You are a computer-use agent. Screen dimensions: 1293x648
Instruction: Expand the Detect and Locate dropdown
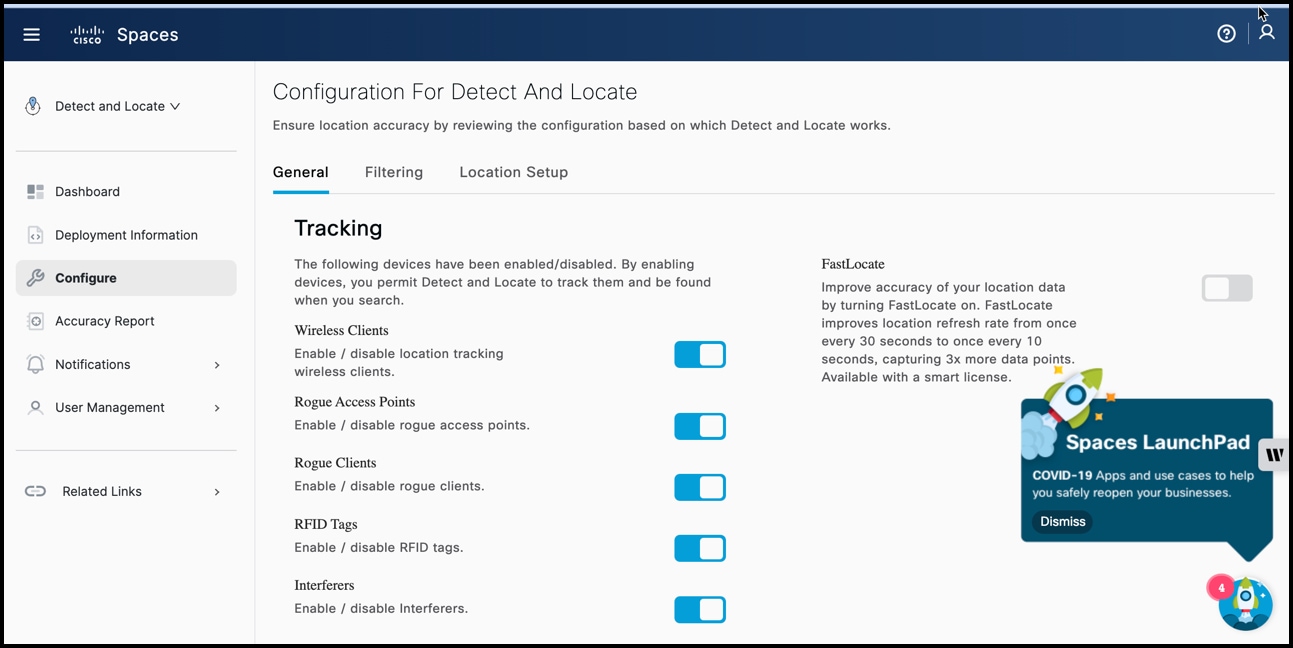tap(175, 106)
